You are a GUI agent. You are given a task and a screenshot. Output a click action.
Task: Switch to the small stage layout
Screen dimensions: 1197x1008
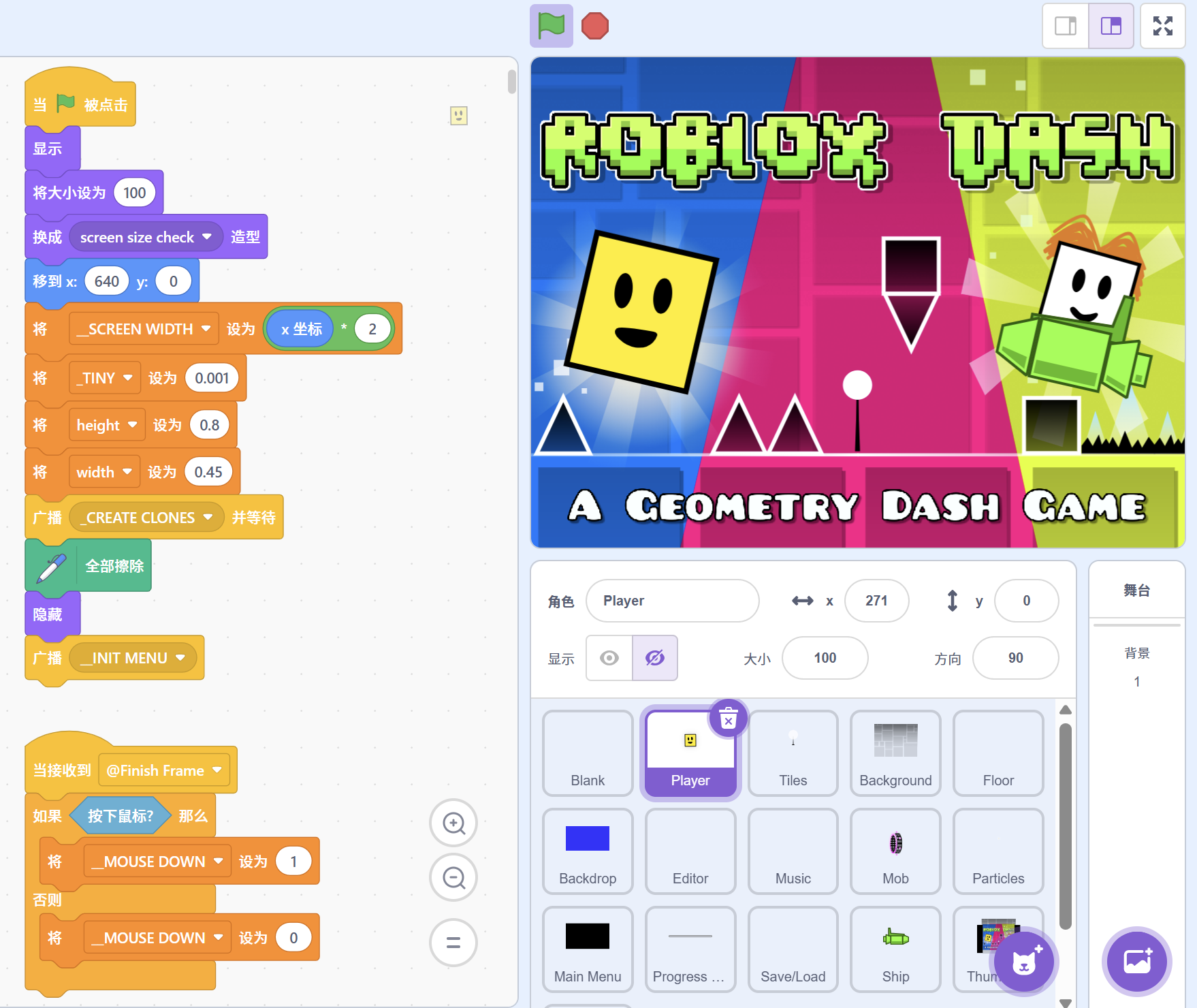tap(1066, 26)
